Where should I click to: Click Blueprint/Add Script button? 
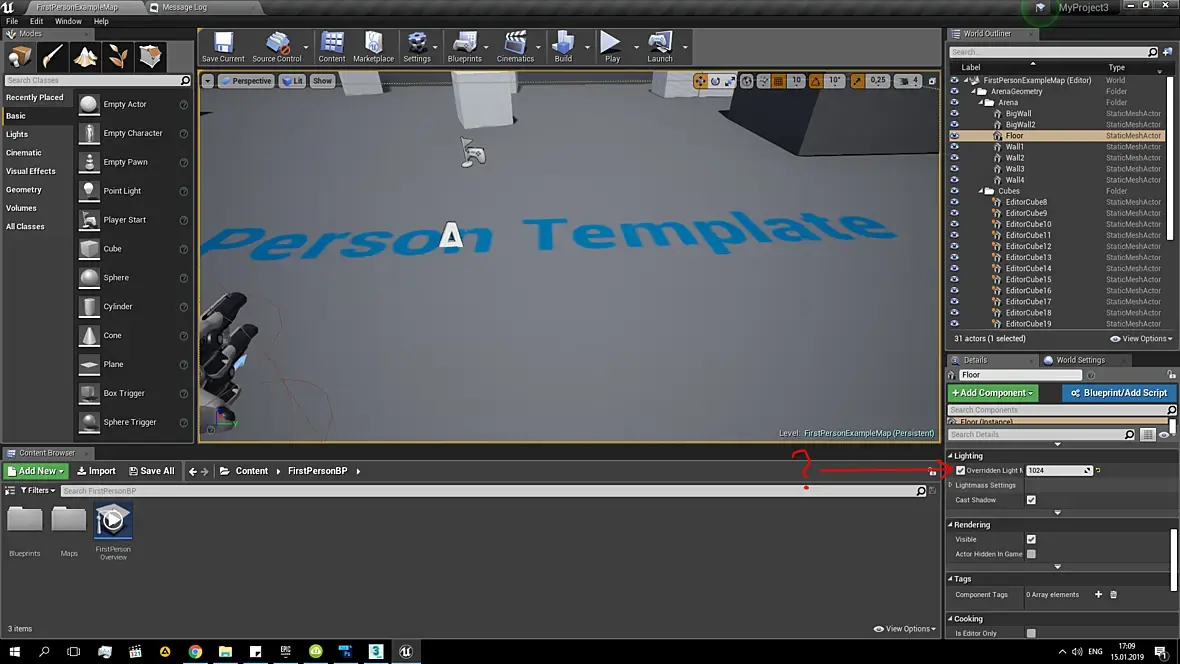1118,393
